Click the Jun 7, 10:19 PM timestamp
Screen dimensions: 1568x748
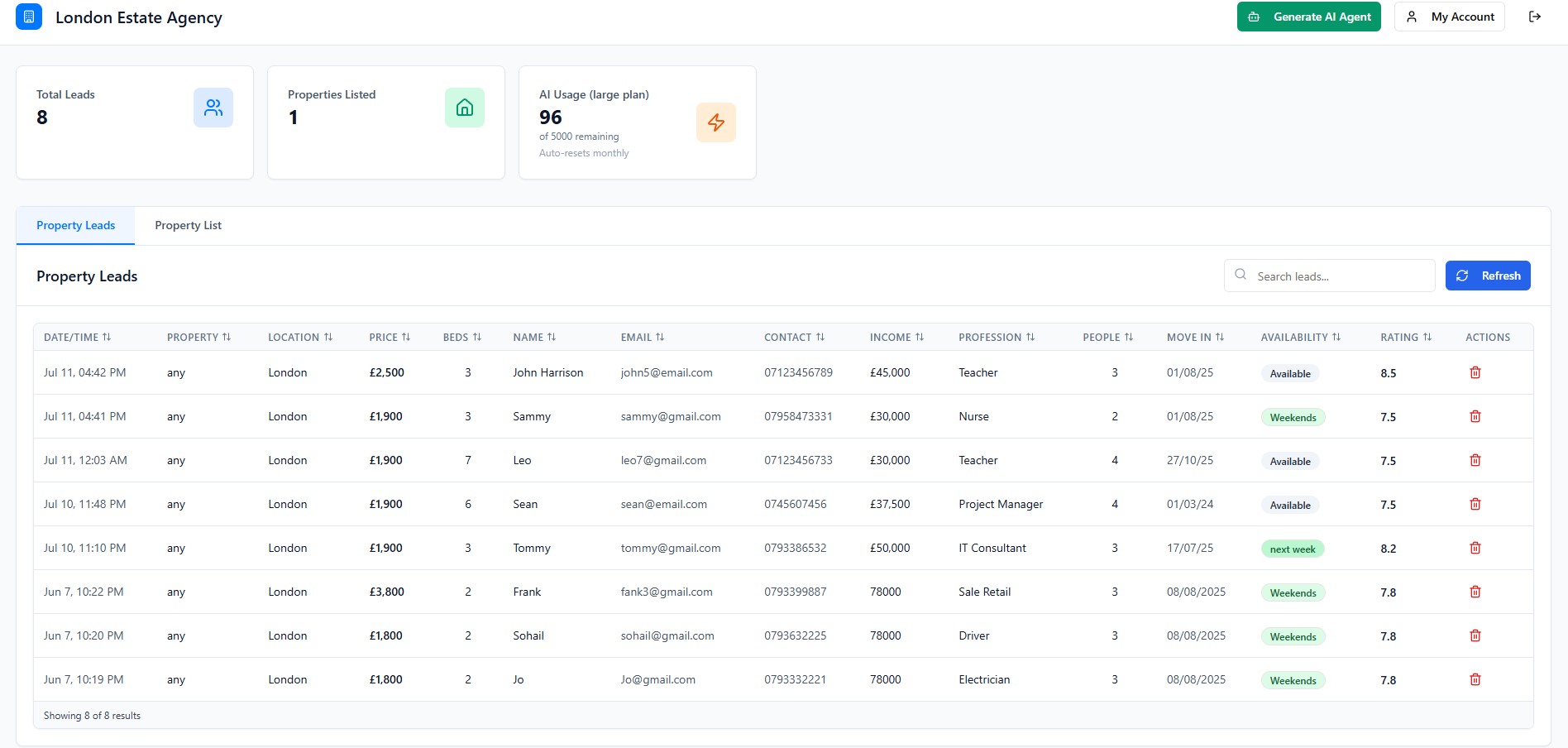[84, 679]
